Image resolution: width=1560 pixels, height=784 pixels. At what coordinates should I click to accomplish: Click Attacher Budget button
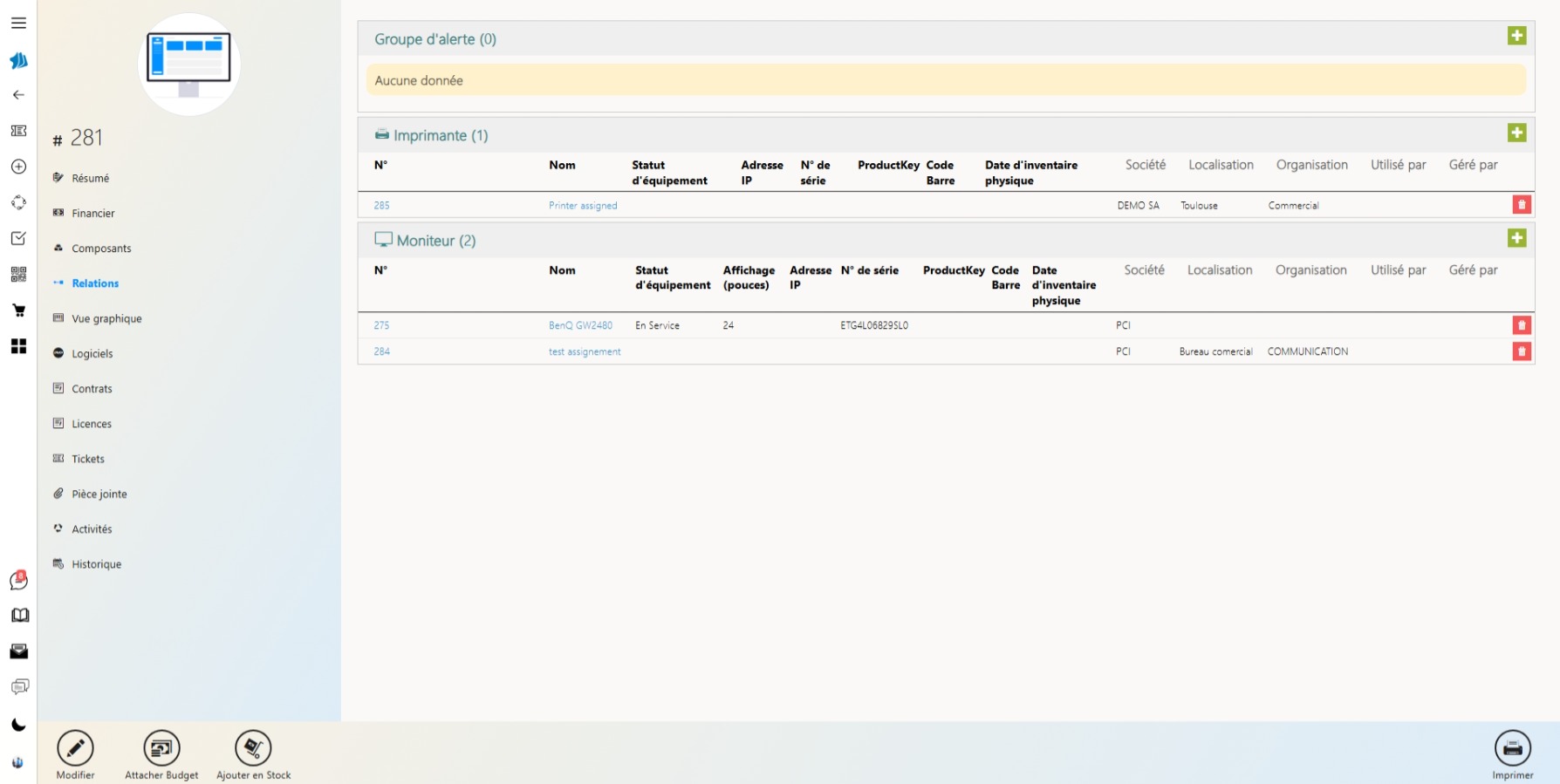click(161, 749)
